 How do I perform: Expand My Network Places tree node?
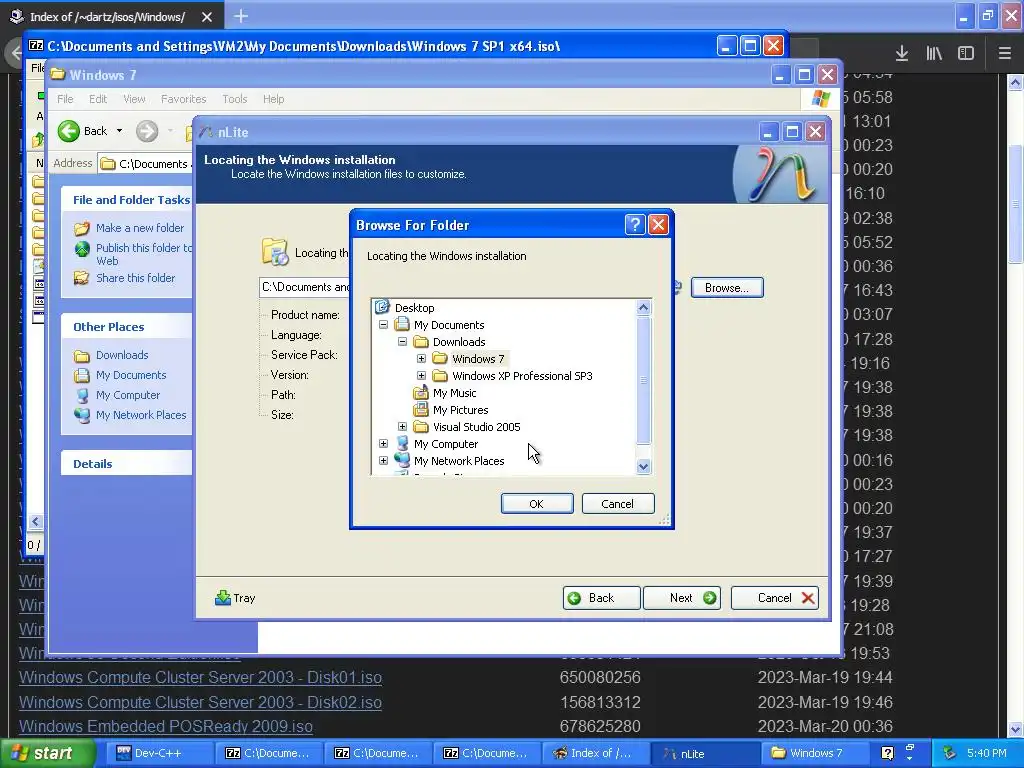[x=383, y=460]
